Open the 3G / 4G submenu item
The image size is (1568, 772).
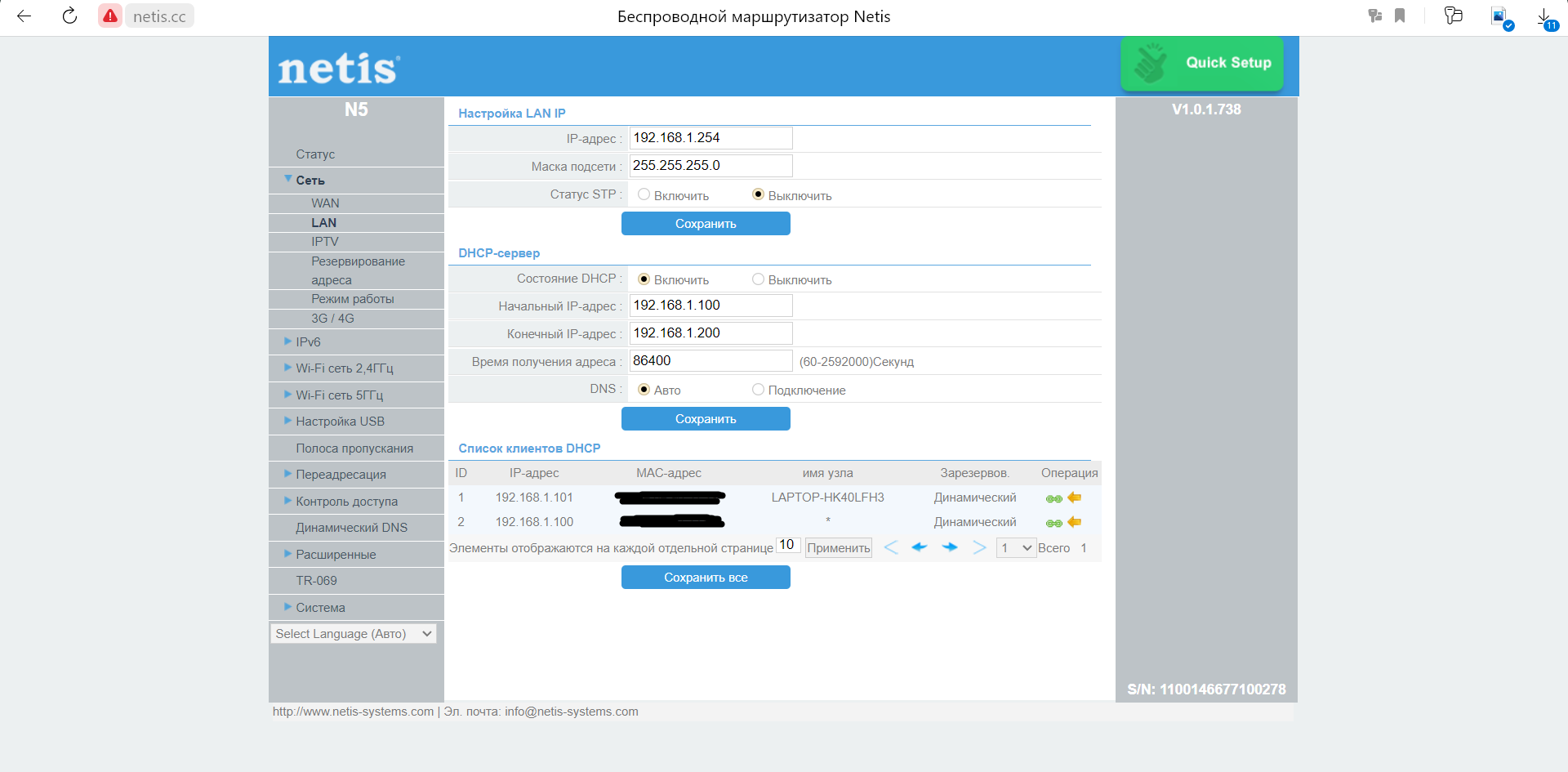[x=332, y=318]
